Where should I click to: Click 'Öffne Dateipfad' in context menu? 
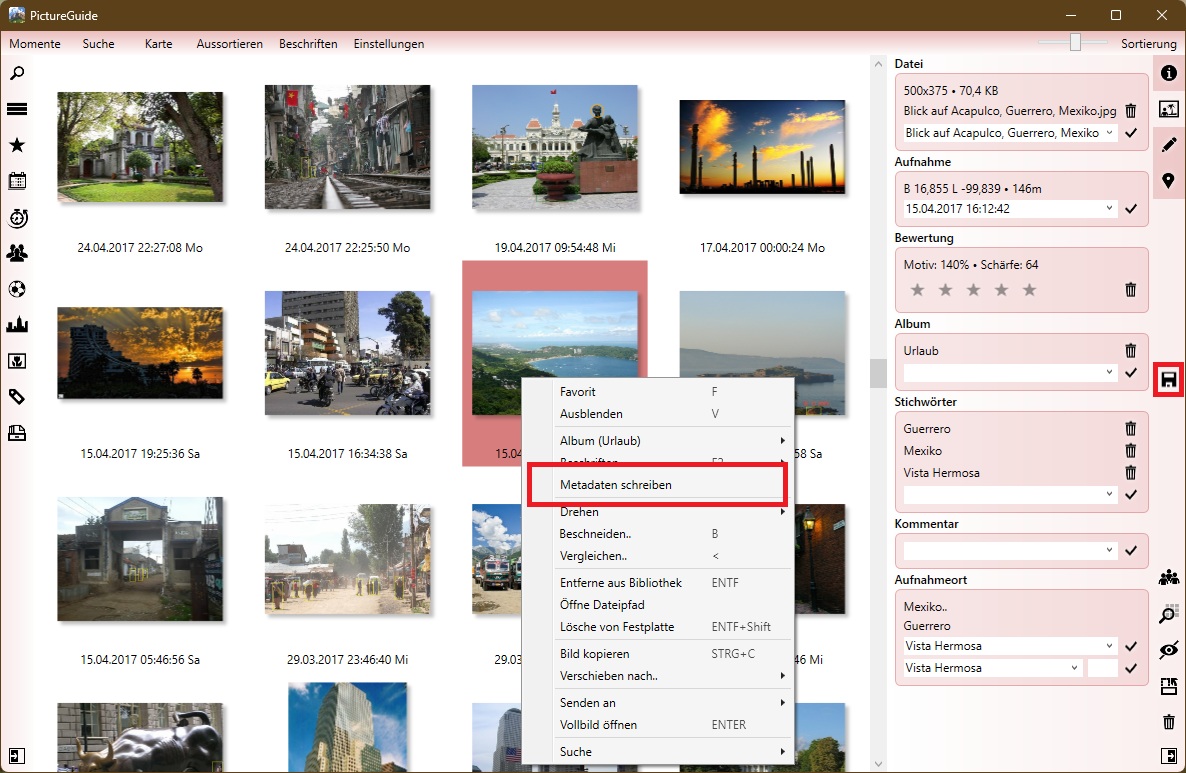click(x=601, y=605)
